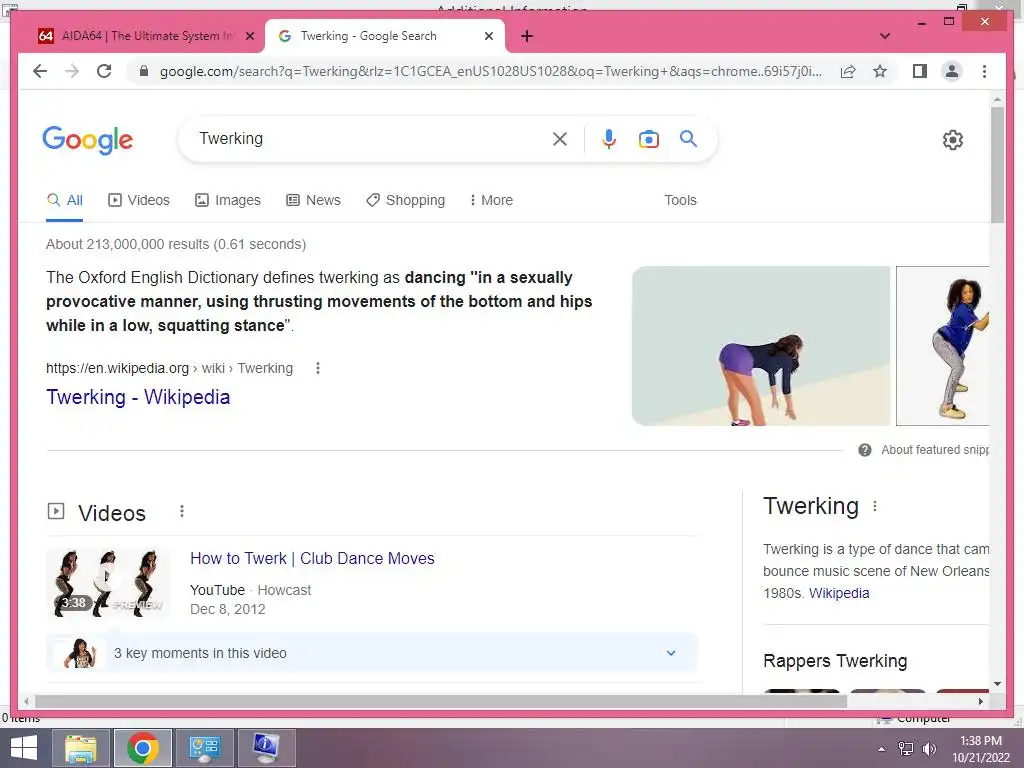Open the search Tools options
The image size is (1024, 768).
680,200
